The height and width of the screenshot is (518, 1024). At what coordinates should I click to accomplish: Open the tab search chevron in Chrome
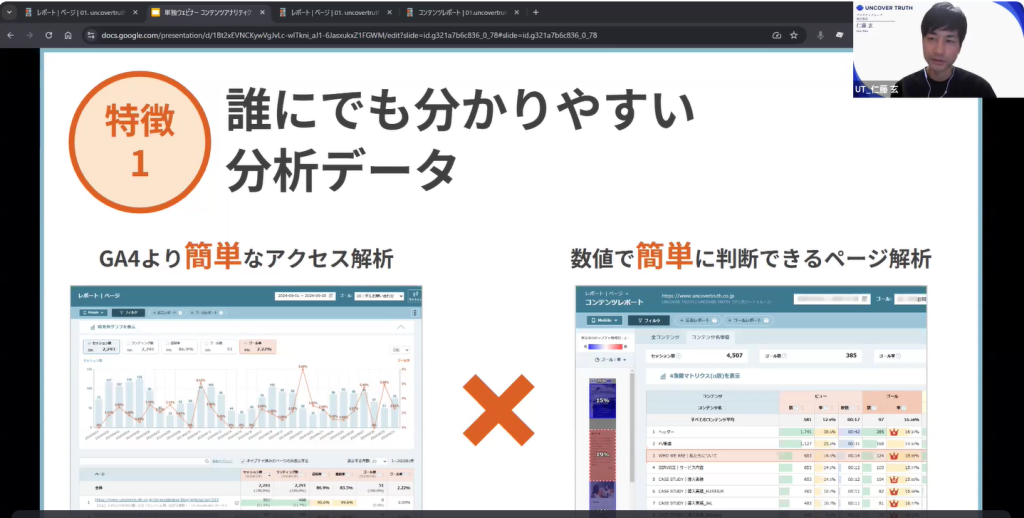9,12
